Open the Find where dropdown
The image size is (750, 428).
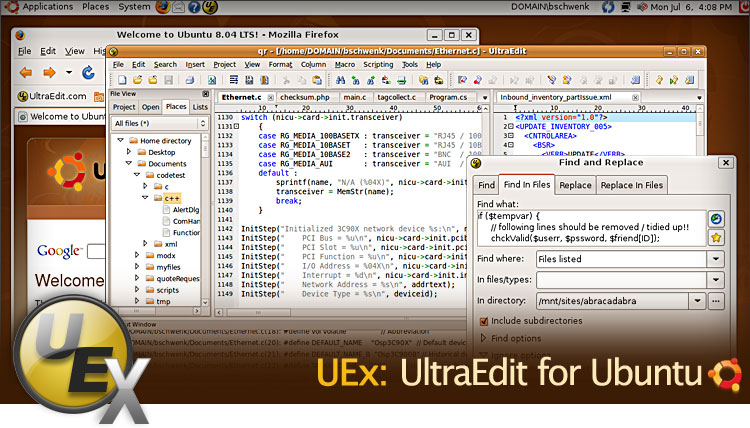pyautogui.click(x=716, y=259)
